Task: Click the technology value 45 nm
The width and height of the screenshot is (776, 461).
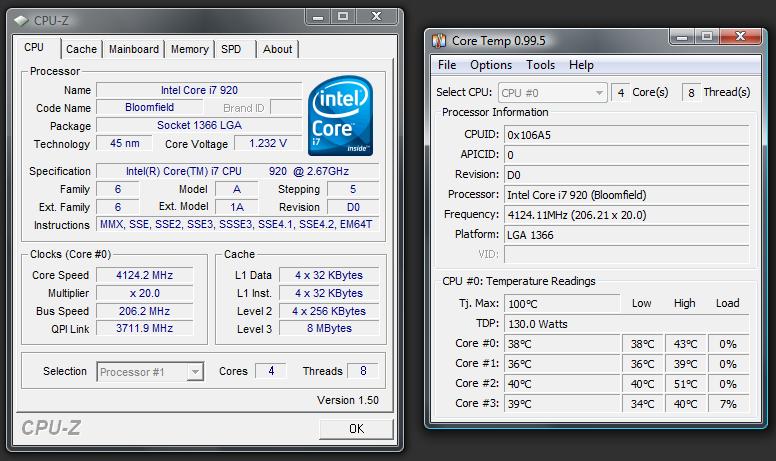Action: point(124,143)
